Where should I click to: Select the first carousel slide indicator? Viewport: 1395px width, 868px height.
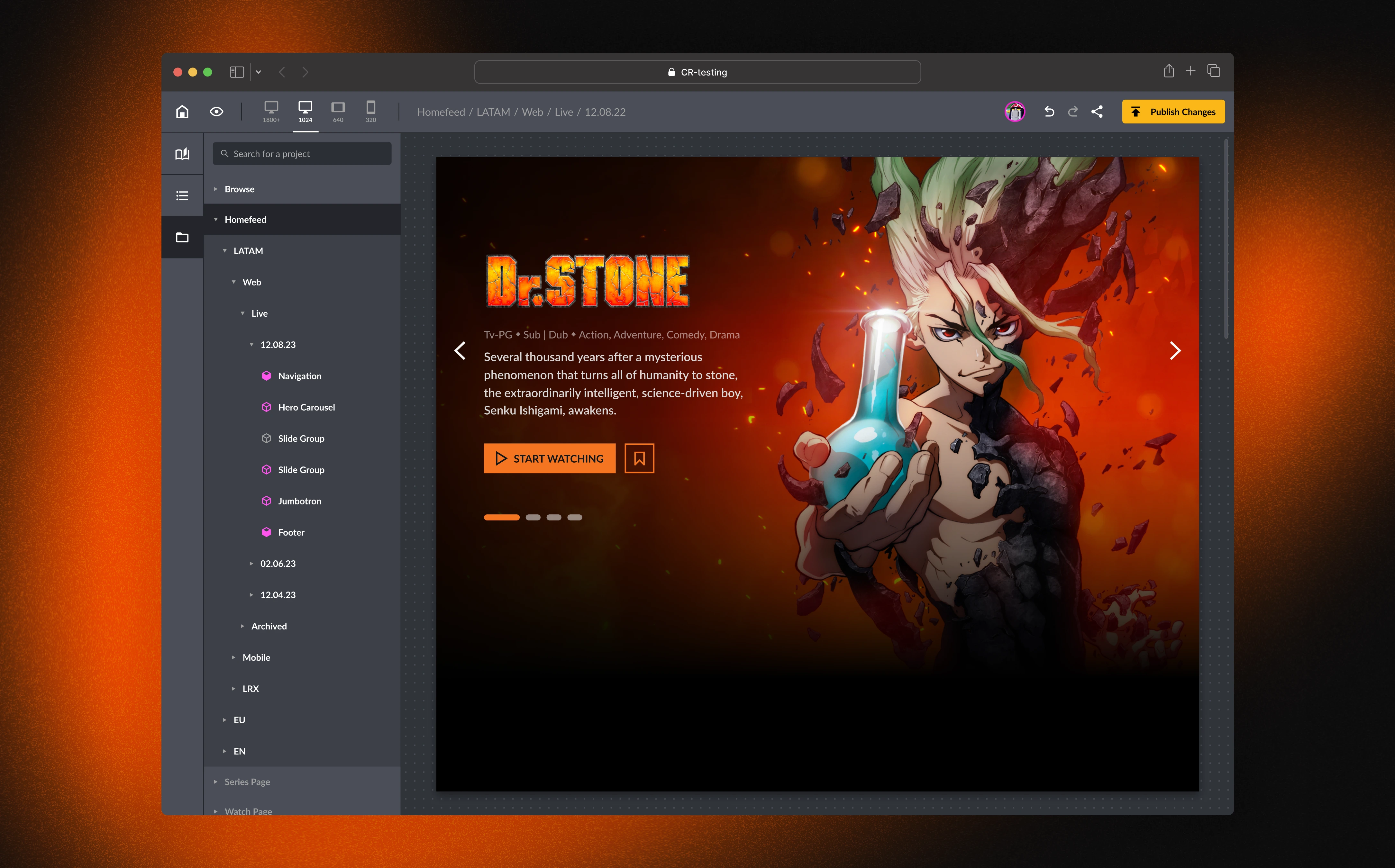coord(501,517)
